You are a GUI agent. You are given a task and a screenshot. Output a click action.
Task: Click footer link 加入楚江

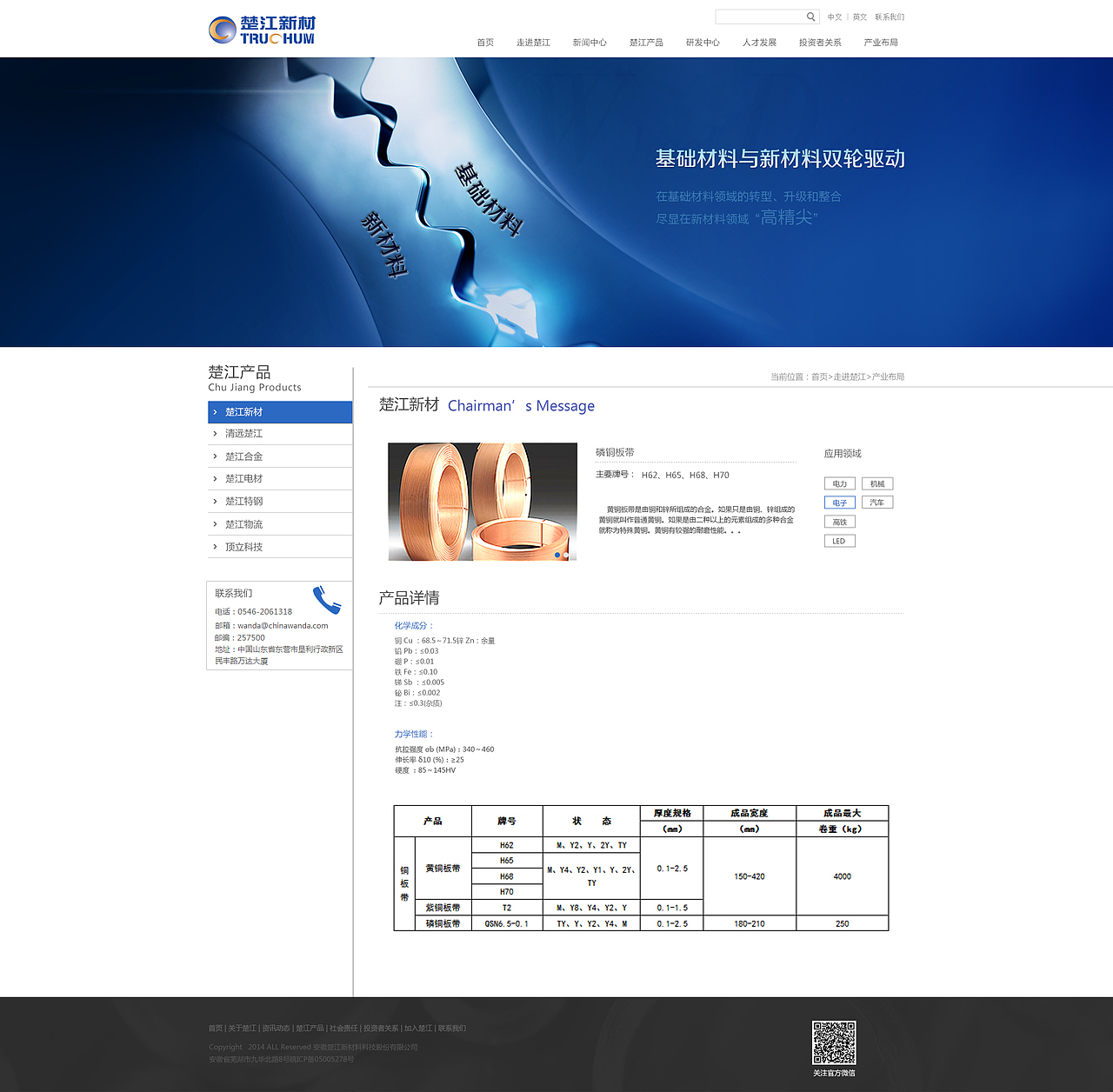tap(417, 1029)
